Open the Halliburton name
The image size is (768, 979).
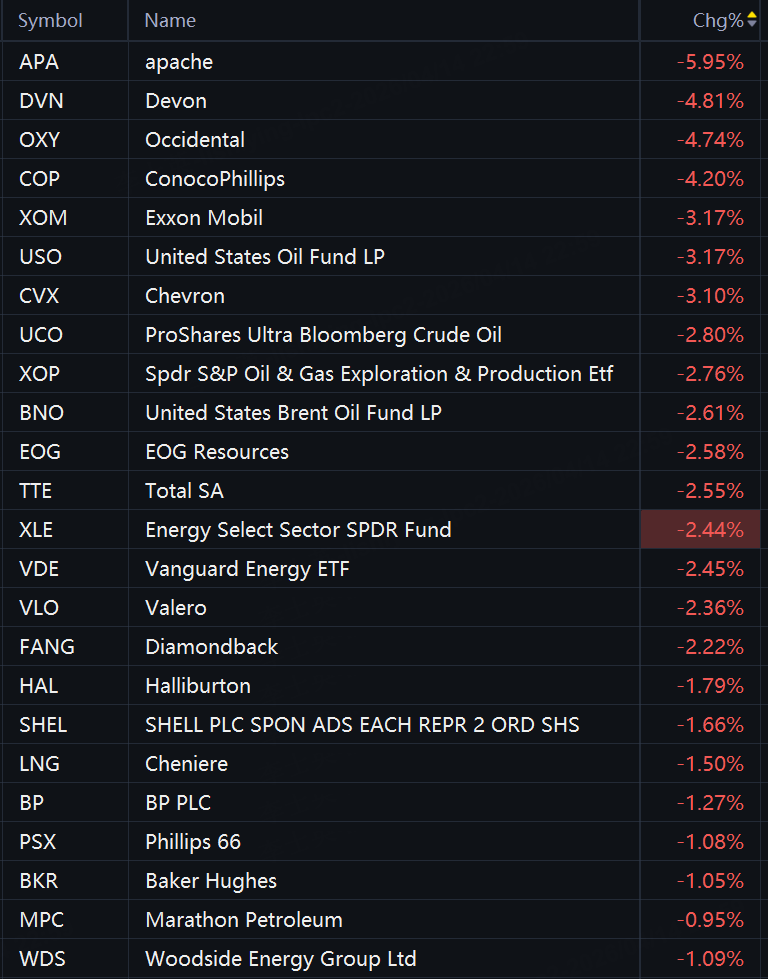tap(198, 686)
